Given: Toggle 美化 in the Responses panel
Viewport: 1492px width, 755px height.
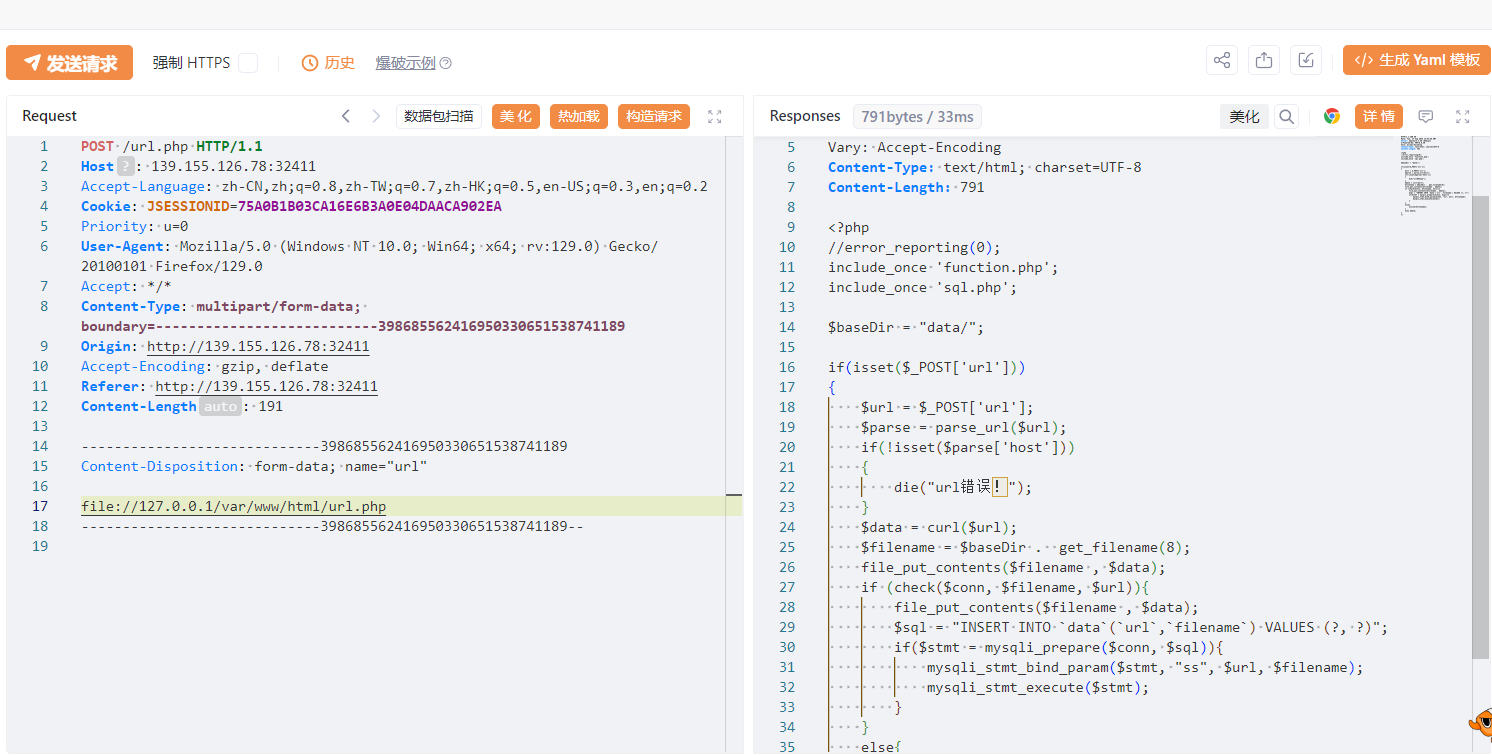Looking at the screenshot, I should point(1244,116).
